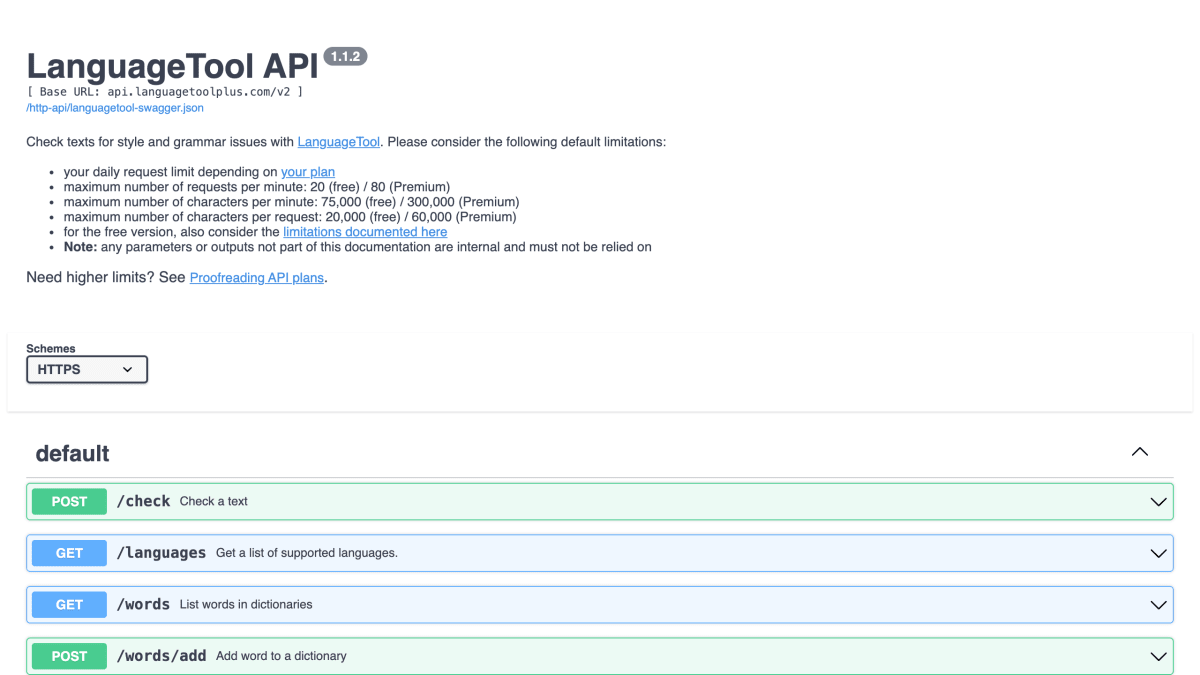Click the GET badge of /languages
Screen dimensions: 1200x675
(x=69, y=553)
